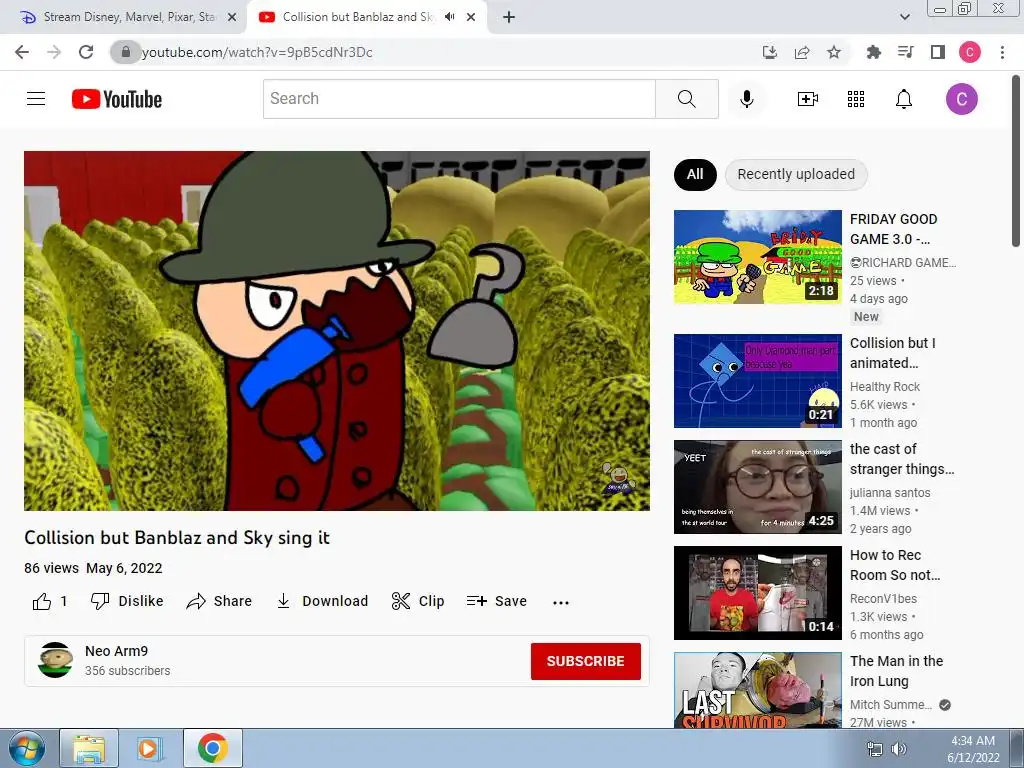The image size is (1024, 768).
Task: Create a Clip of the video
Action: pos(418,601)
